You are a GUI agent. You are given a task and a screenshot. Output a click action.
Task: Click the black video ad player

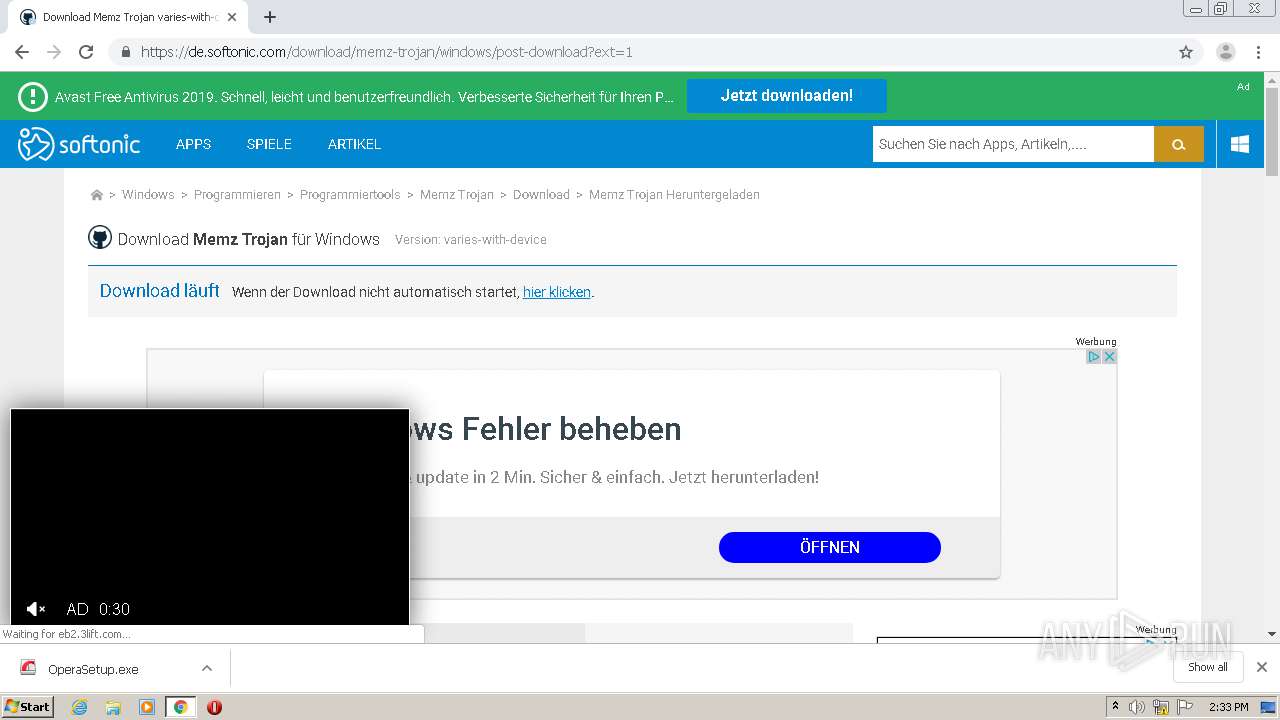pyautogui.click(x=210, y=517)
